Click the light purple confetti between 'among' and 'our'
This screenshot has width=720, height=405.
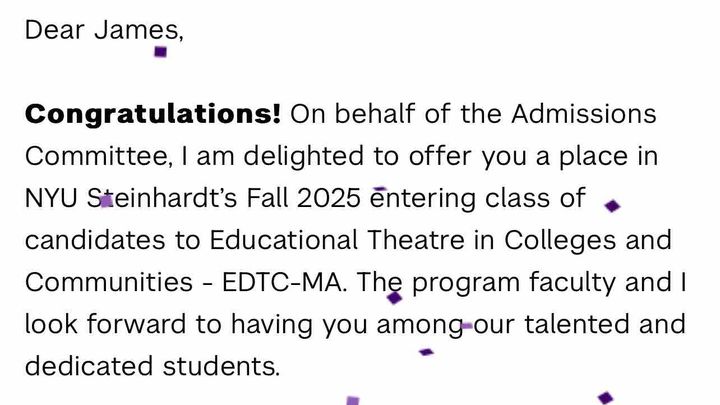tap(467, 326)
